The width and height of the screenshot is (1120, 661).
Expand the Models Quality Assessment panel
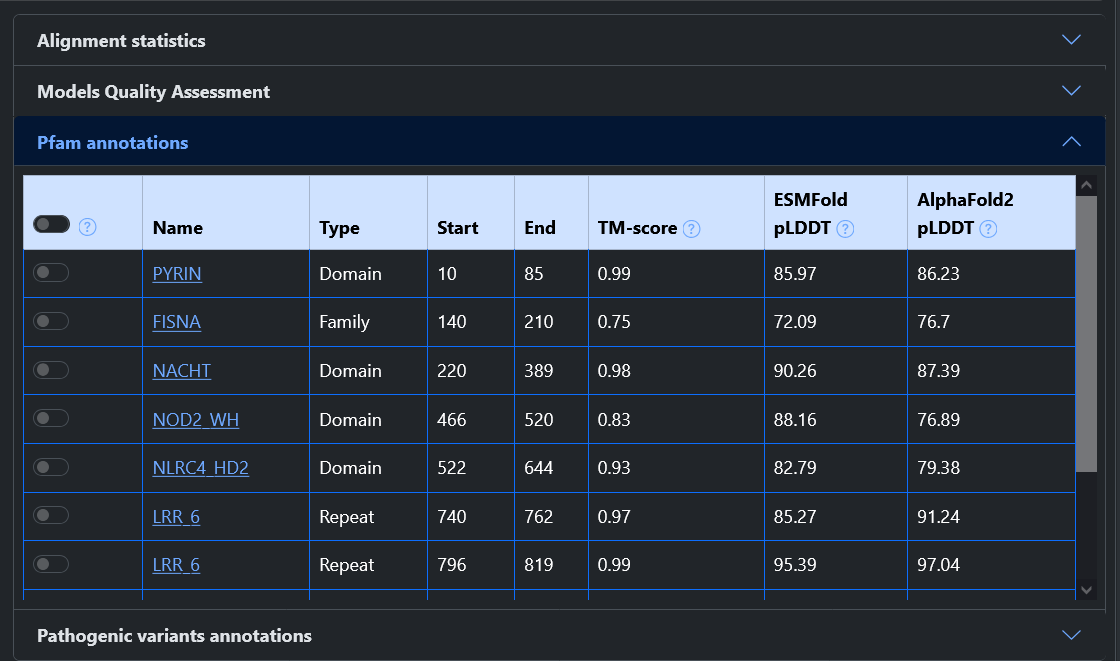point(559,91)
